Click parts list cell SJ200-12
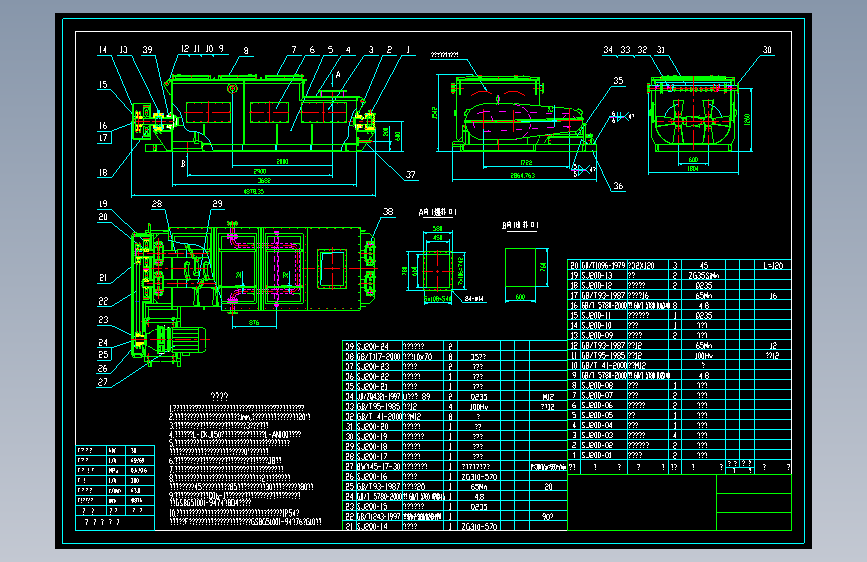Screen dimensions: 867x562 pyautogui.click(x=597, y=285)
